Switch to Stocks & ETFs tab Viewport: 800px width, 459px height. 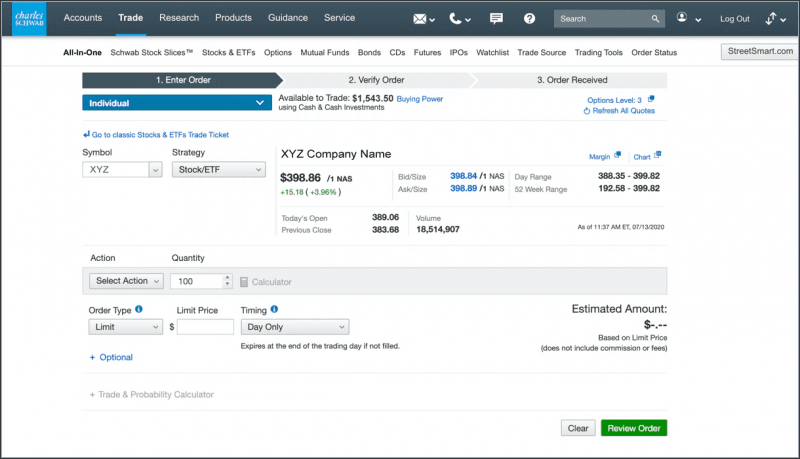(229, 53)
